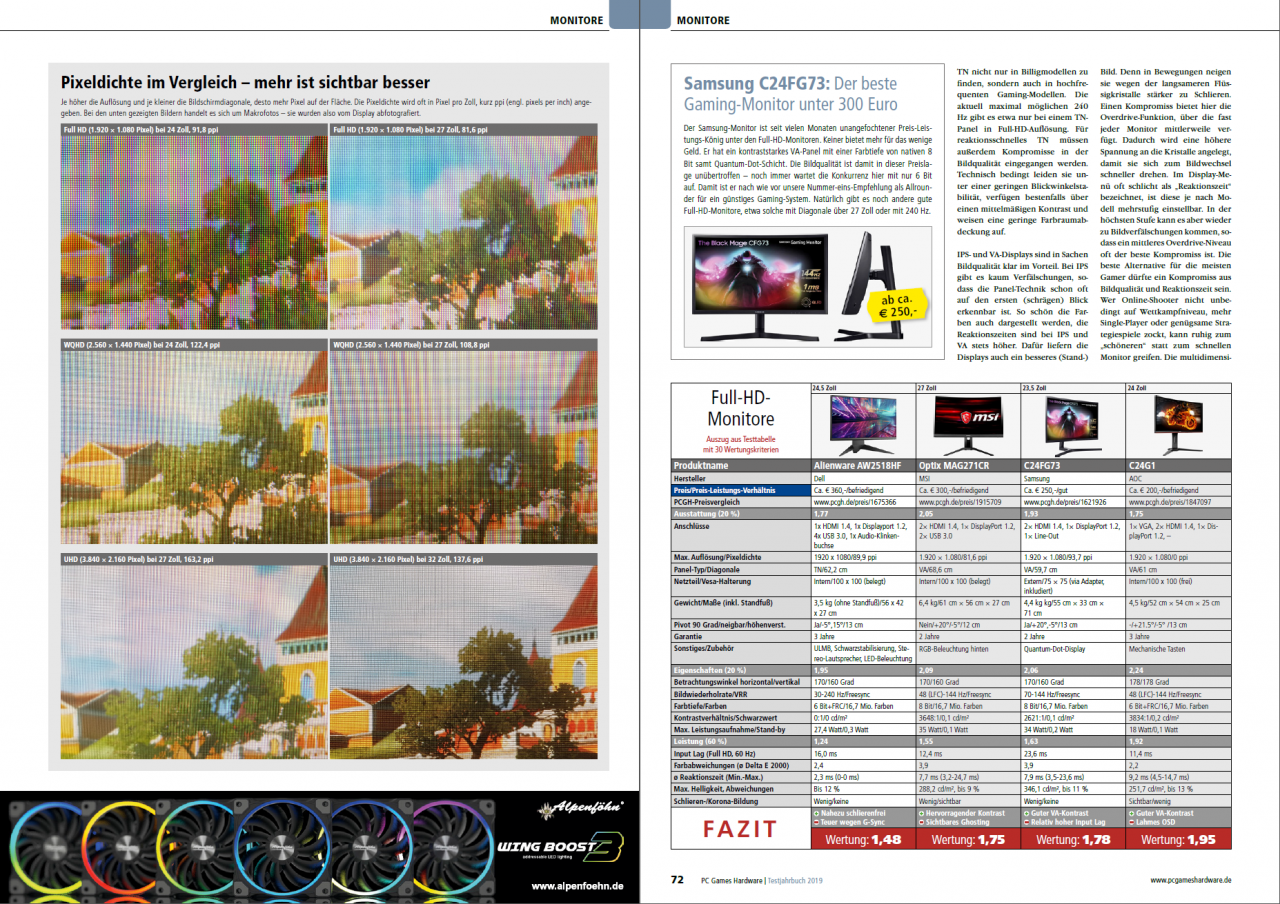Open the www.alpenfoehn.de link in the ad

coord(578,886)
